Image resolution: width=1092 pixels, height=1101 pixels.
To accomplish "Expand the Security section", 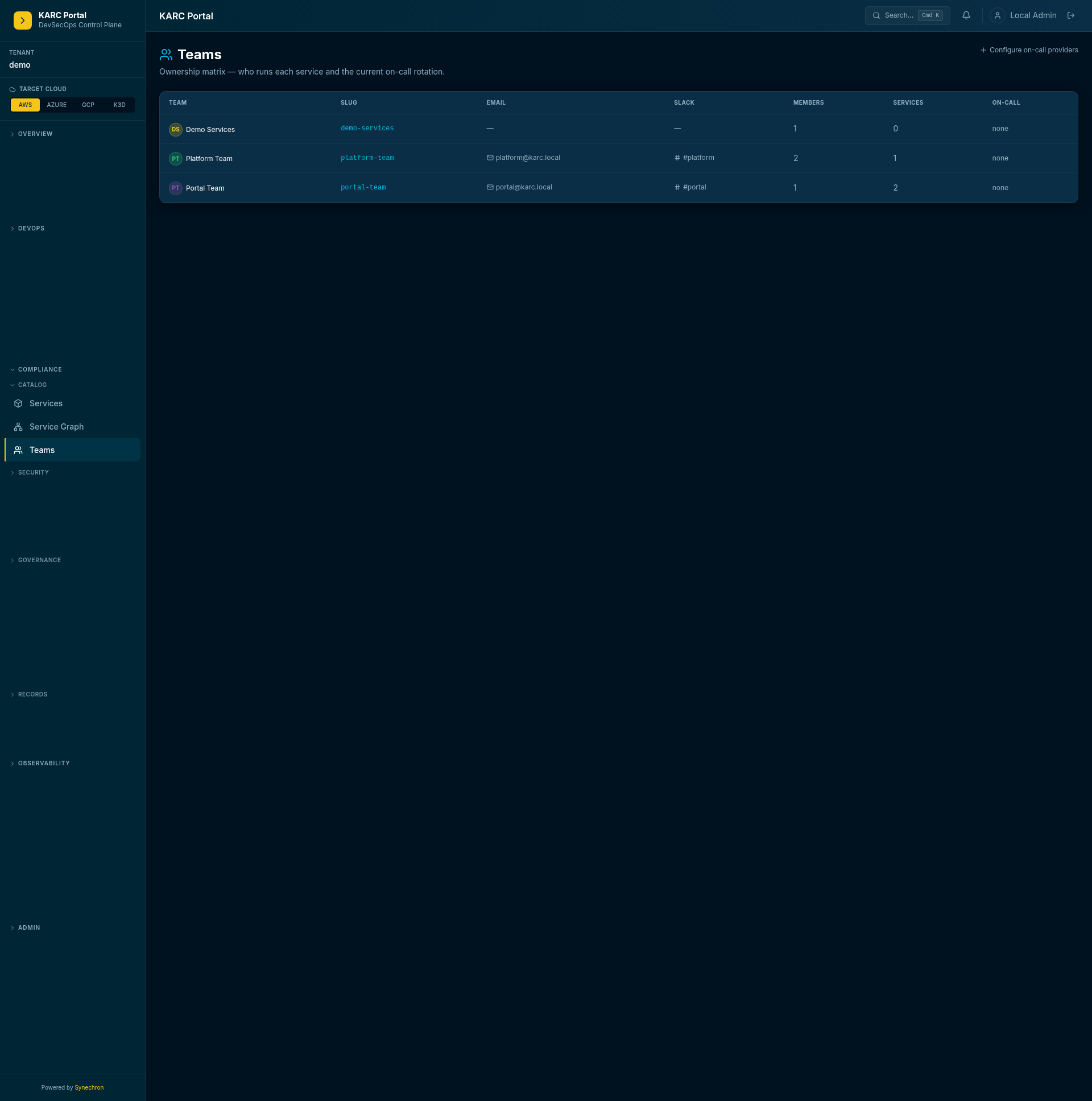I will point(30,473).
